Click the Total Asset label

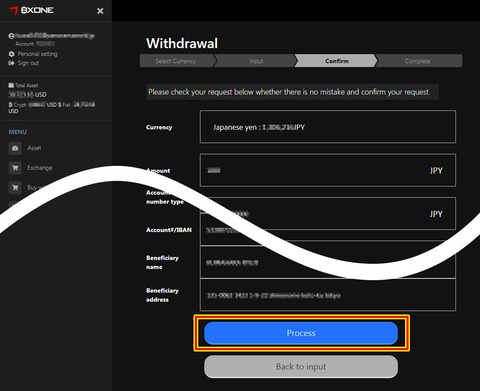(26, 85)
